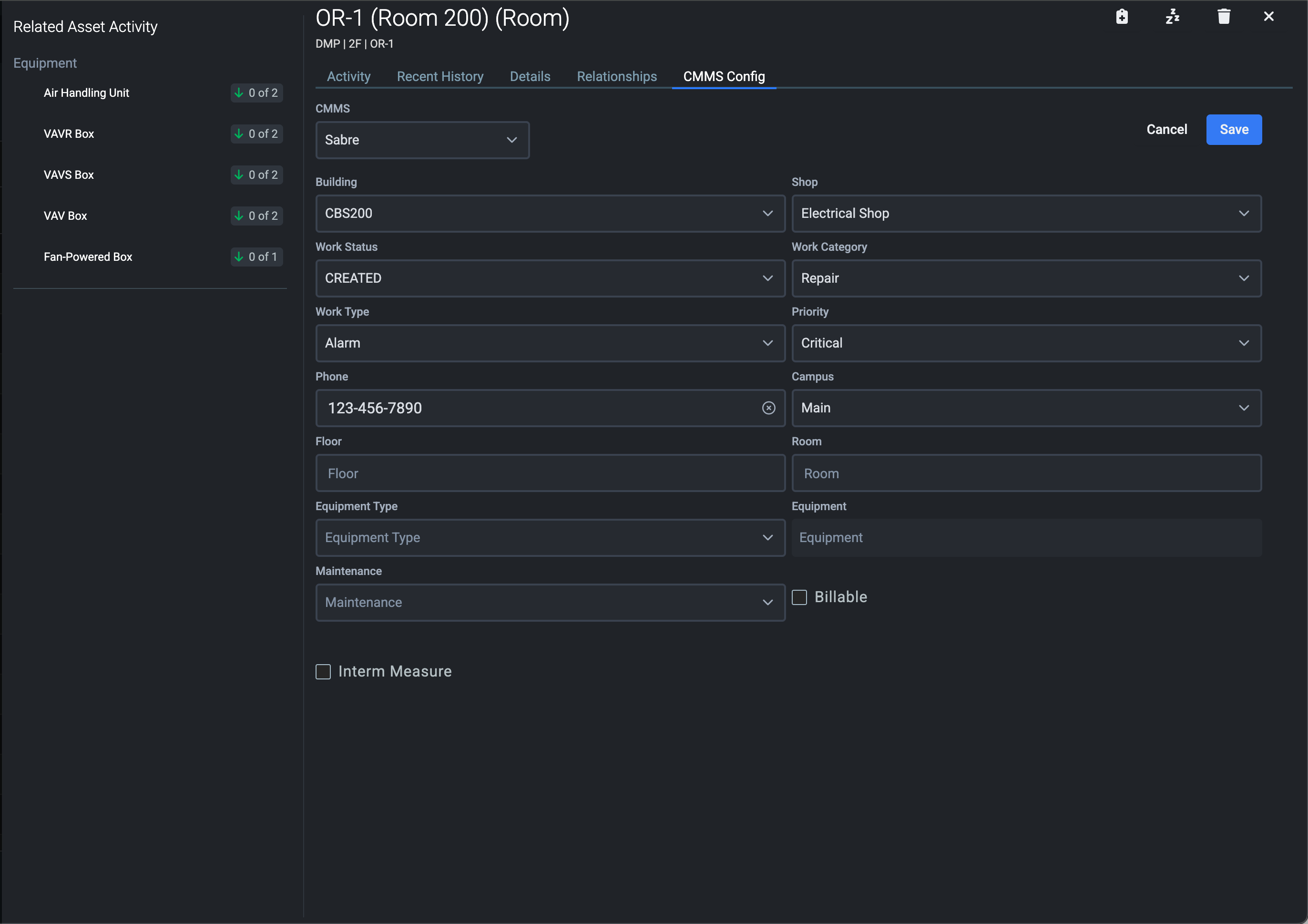Open the Recent History tab
The image size is (1308, 924).
[440, 76]
